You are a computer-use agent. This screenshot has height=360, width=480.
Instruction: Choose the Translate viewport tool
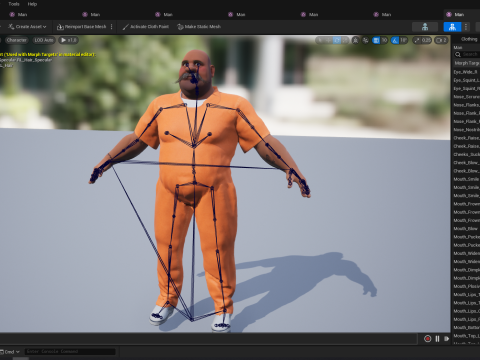[x=329, y=40]
